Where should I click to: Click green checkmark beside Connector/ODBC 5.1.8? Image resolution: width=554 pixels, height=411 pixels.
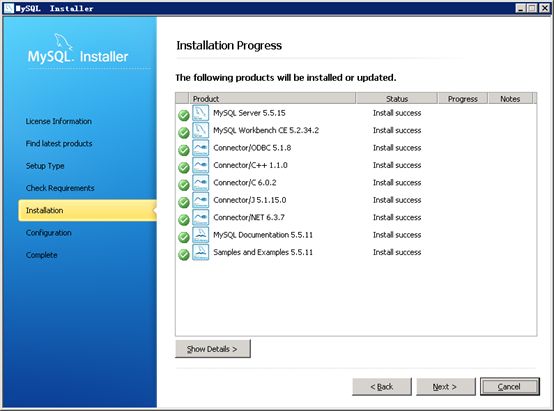(184, 150)
